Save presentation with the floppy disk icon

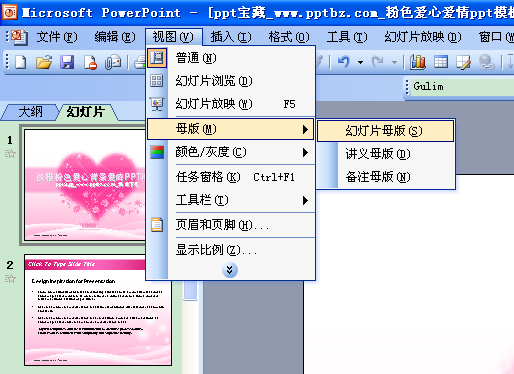pyautogui.click(x=67, y=62)
